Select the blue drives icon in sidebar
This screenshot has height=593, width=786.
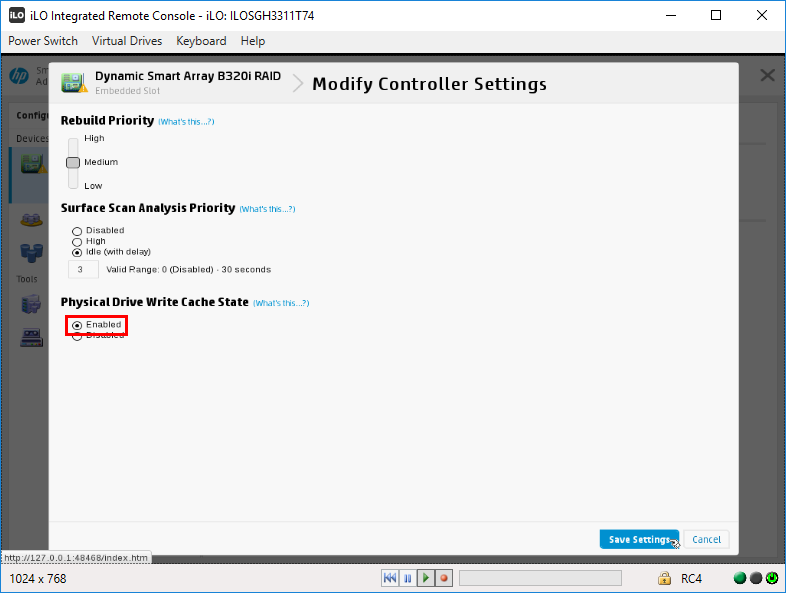[x=31, y=253]
